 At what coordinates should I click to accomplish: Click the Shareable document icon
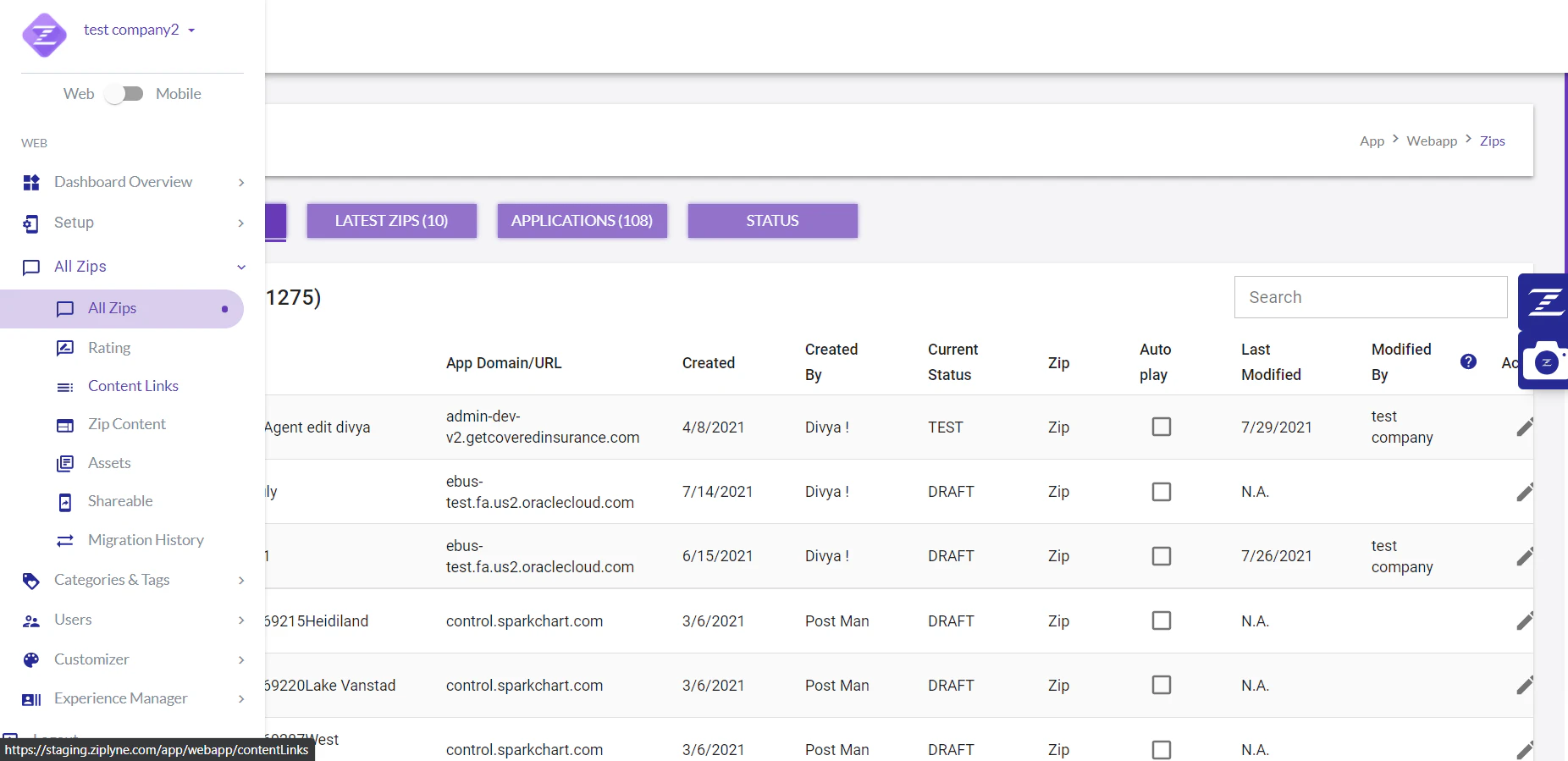tap(65, 502)
